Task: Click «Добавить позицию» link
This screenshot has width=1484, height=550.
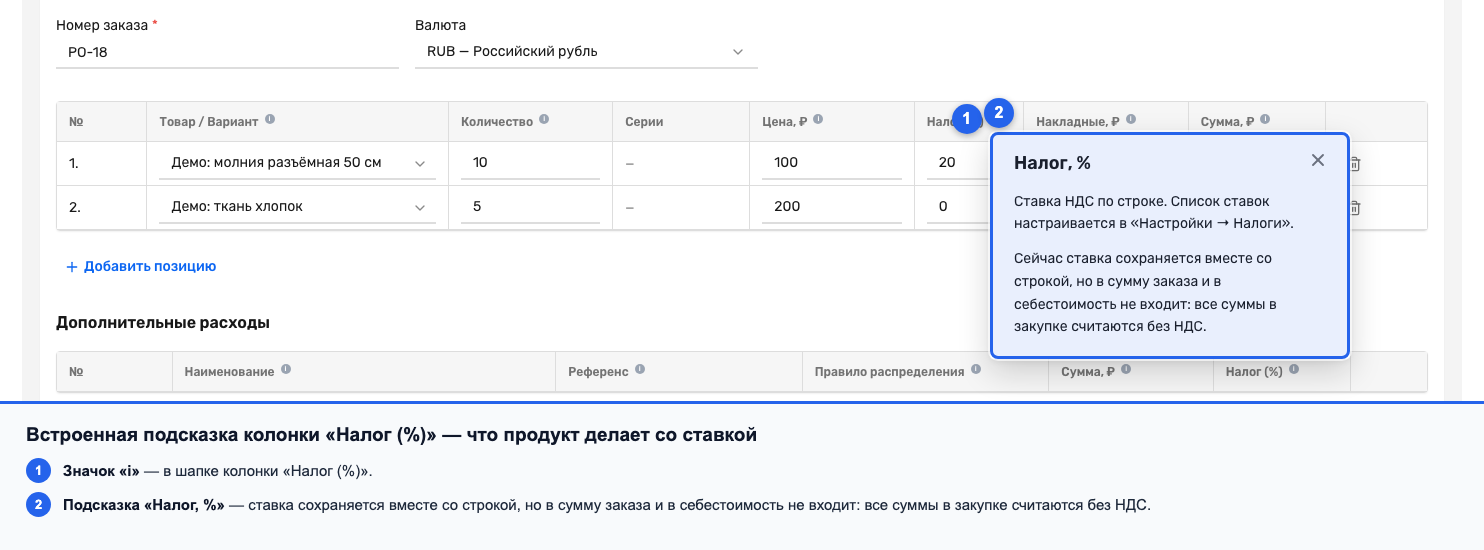Action: pyautogui.click(x=141, y=267)
